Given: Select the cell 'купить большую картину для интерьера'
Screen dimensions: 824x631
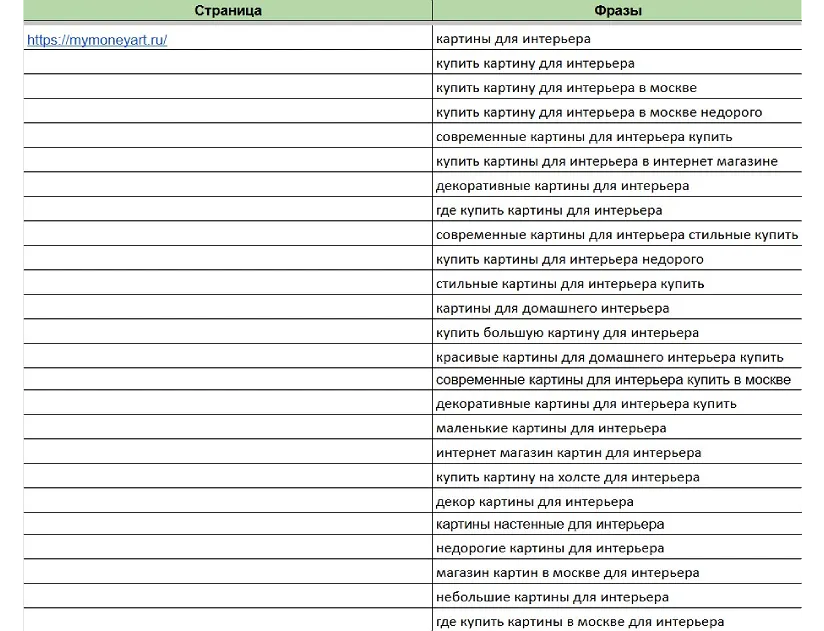Looking at the screenshot, I should point(567,332).
